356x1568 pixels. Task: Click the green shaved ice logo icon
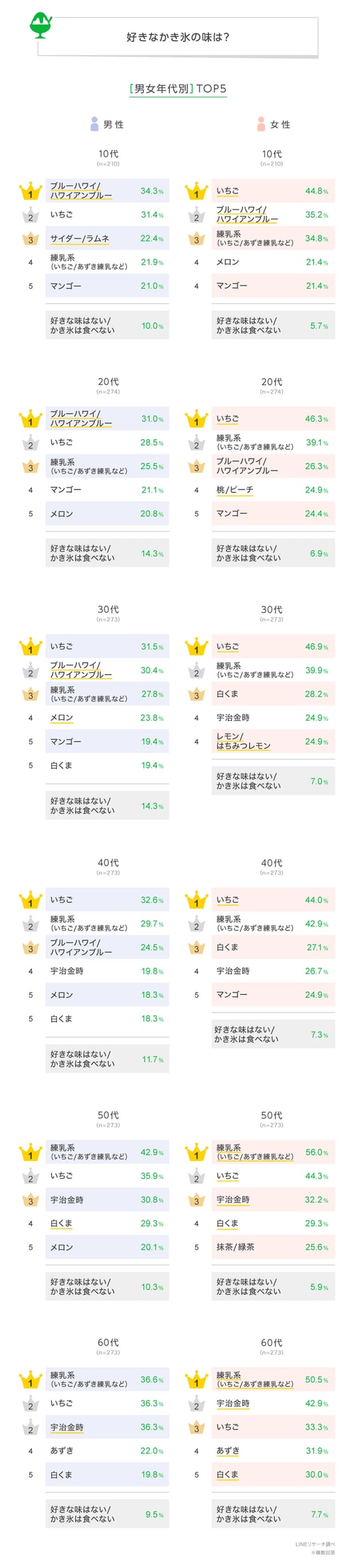pyautogui.click(x=41, y=27)
